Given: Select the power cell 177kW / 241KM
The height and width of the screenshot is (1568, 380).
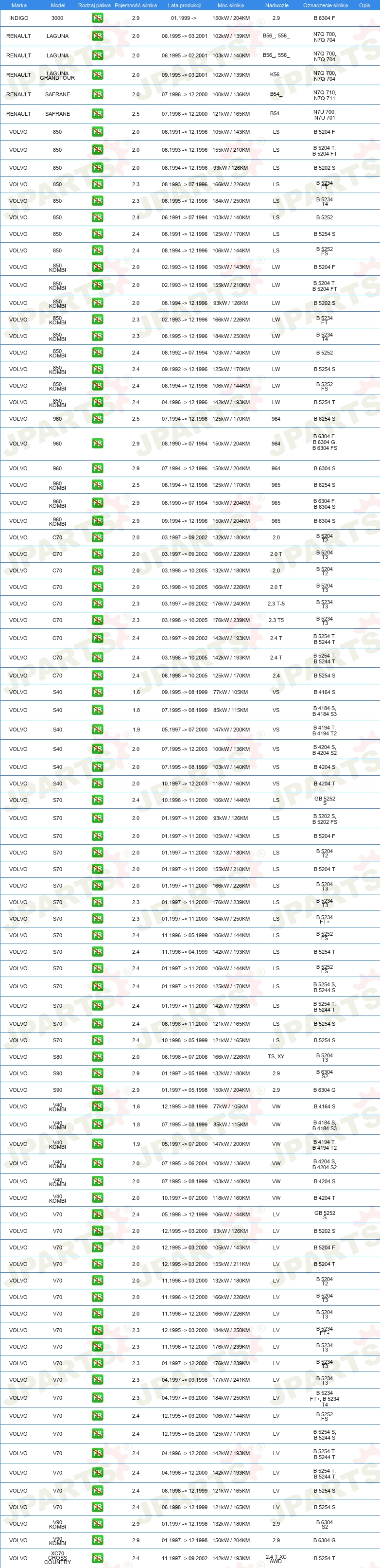Looking at the screenshot, I should point(231,1380).
